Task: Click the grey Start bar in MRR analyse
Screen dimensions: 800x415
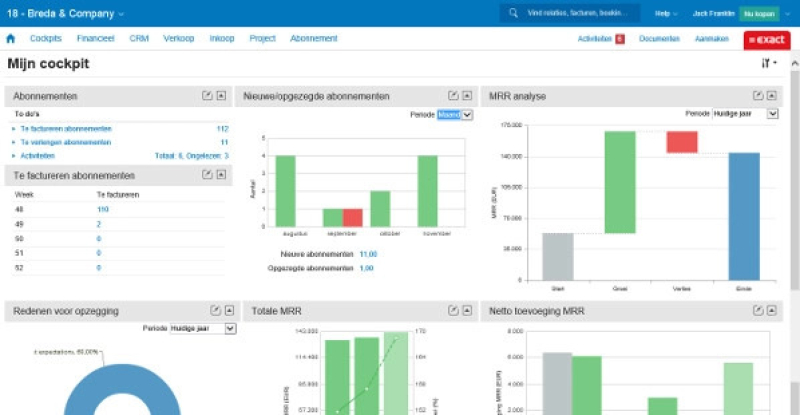Action: [x=558, y=257]
